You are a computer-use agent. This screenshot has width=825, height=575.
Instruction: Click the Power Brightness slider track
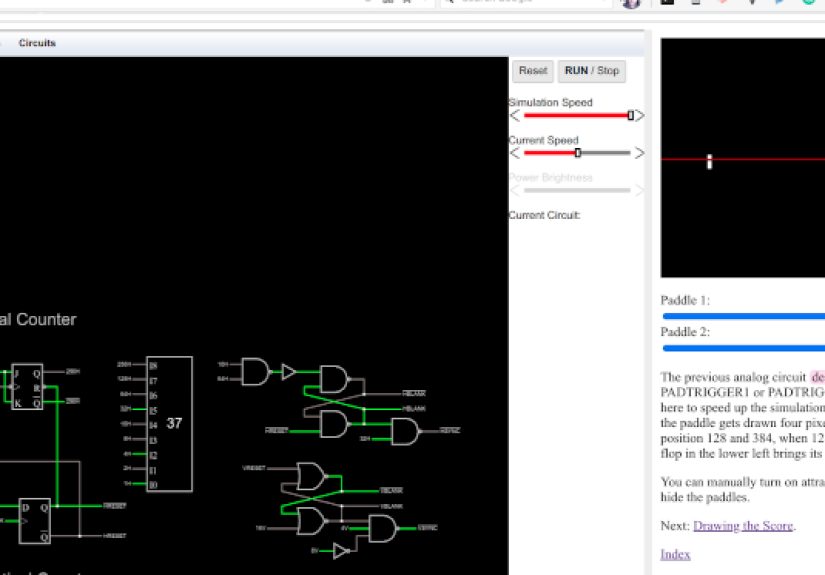tap(577, 190)
